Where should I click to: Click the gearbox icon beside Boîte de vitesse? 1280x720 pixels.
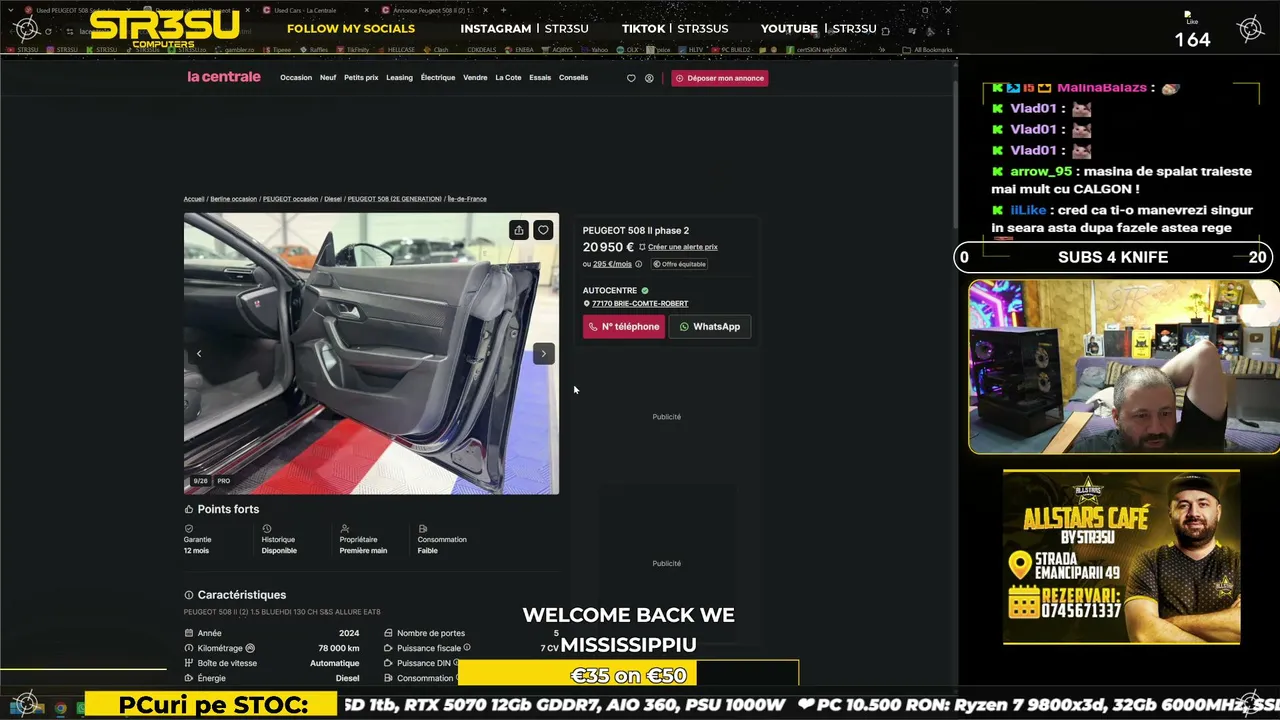pyautogui.click(x=189, y=663)
